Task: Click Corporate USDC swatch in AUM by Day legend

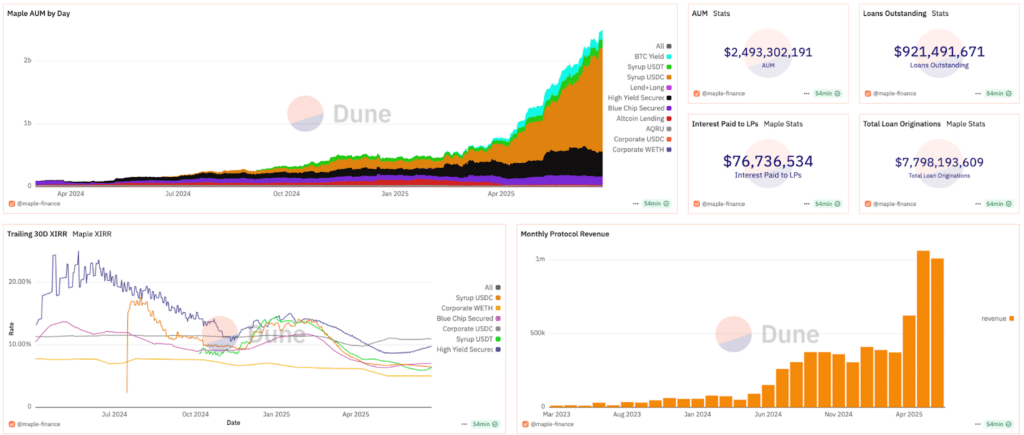Action: [x=669, y=139]
